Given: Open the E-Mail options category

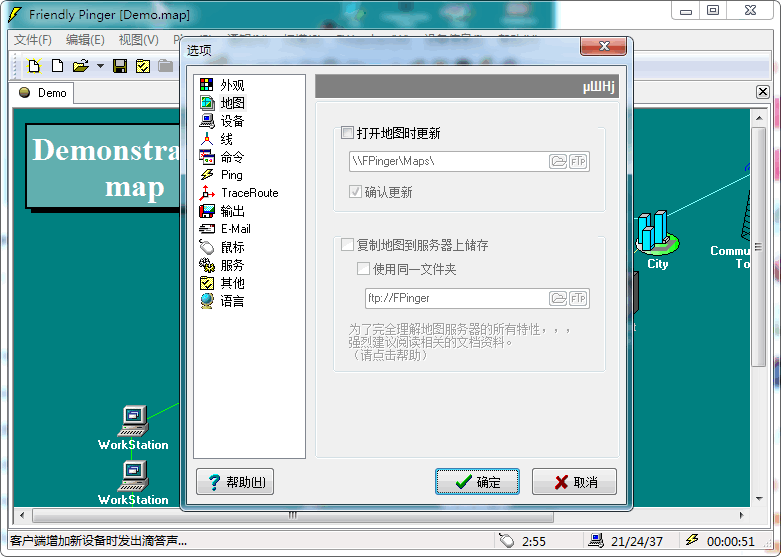Looking at the screenshot, I should coord(225,229).
